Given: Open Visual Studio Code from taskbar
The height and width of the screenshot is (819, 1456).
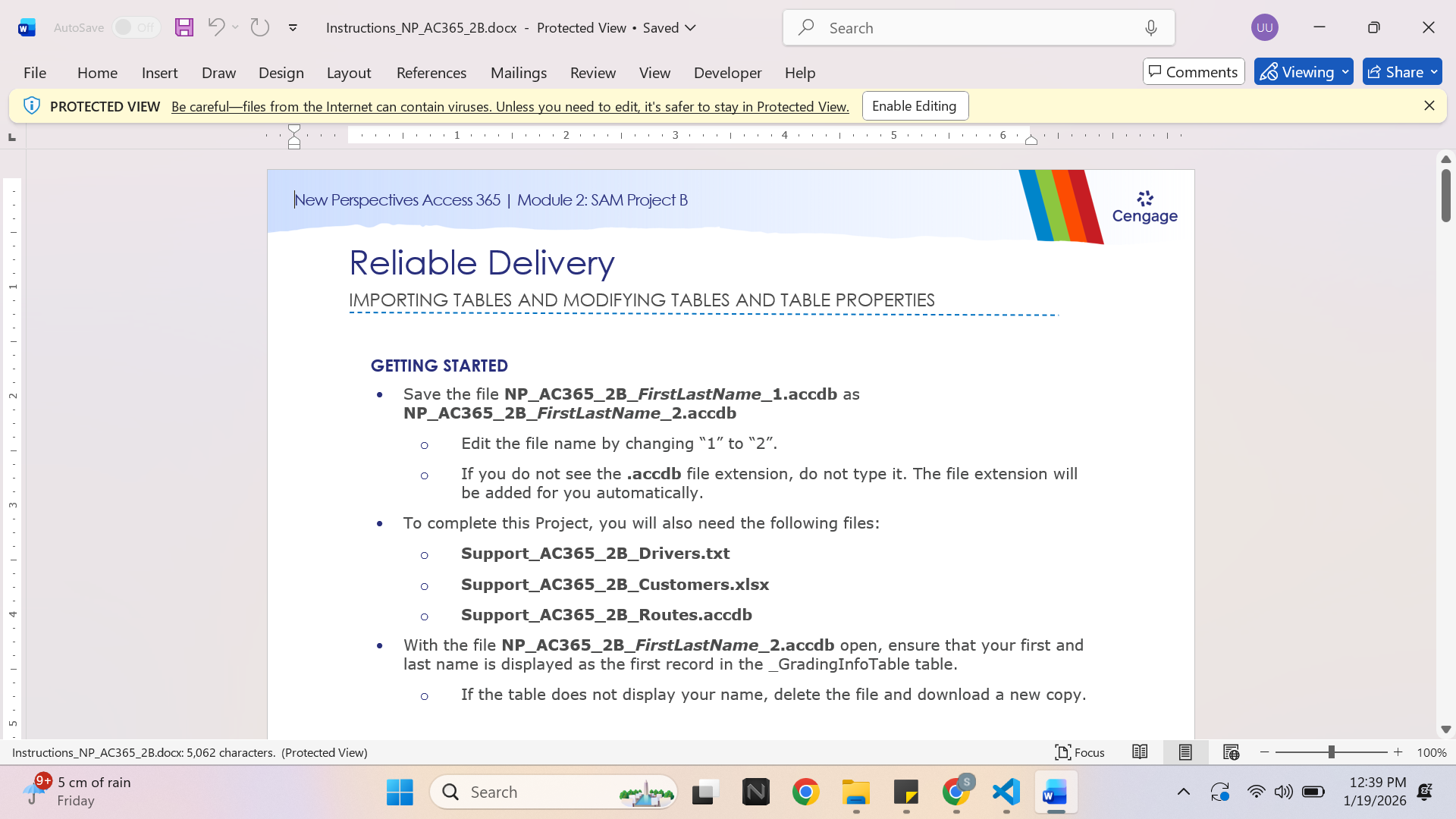Looking at the screenshot, I should coord(1006,792).
